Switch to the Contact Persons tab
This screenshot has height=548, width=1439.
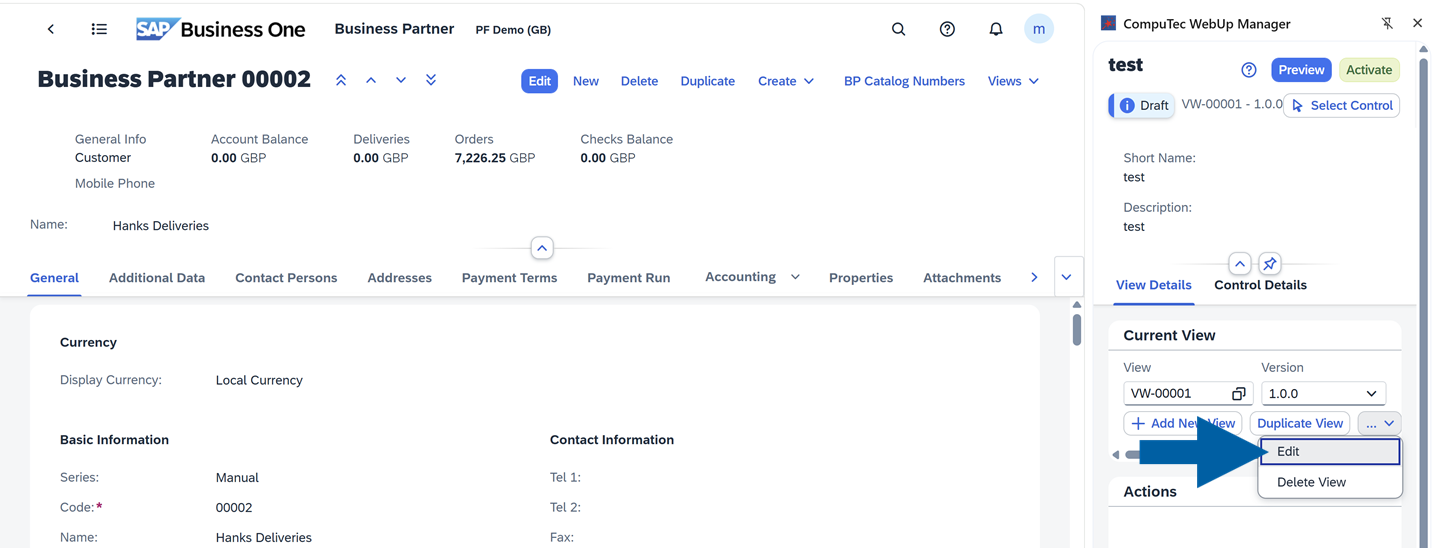pos(286,278)
